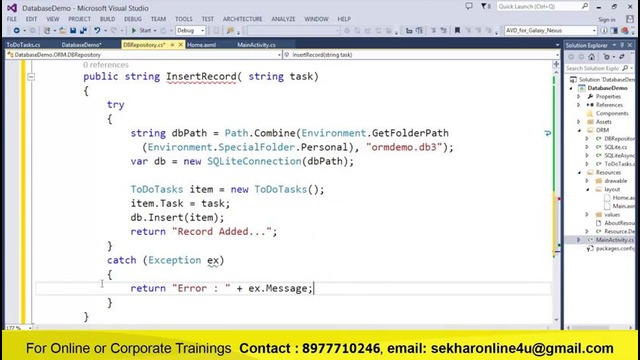Pin the Solution Explorer panel
This screenshot has width=640, height=360.
click(x=622, y=45)
